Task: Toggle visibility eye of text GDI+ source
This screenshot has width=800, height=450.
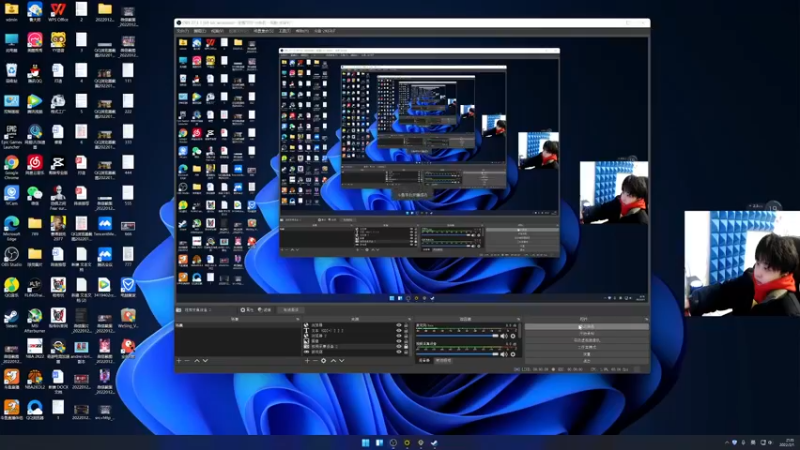Action: pyautogui.click(x=398, y=331)
